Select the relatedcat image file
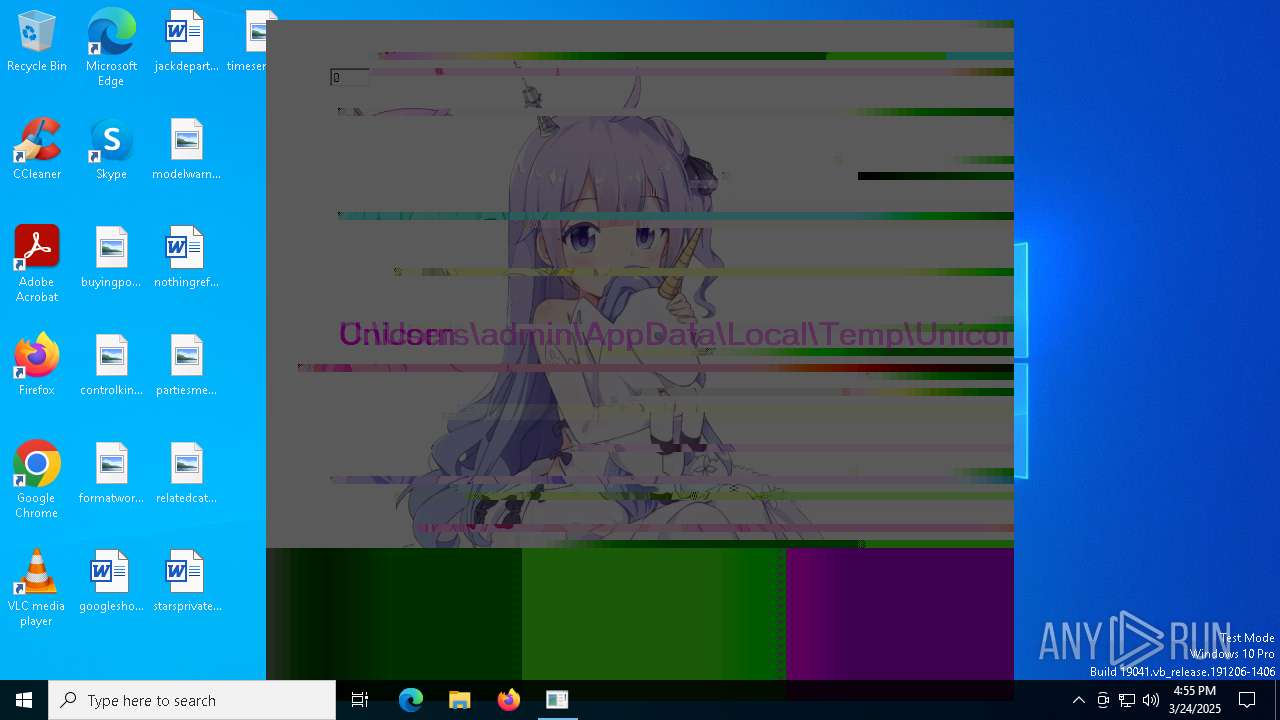Viewport: 1280px width, 720px height. 186,473
